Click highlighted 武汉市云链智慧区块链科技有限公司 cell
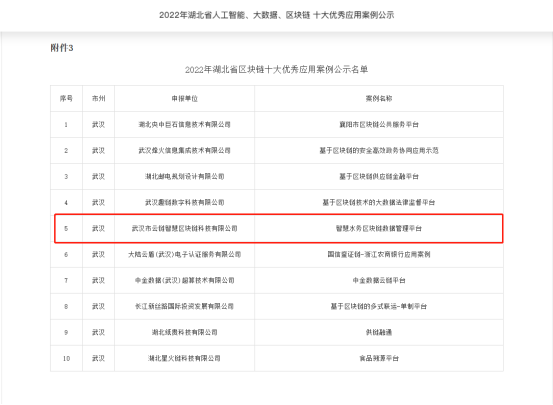553x405 pixels. 184,229
